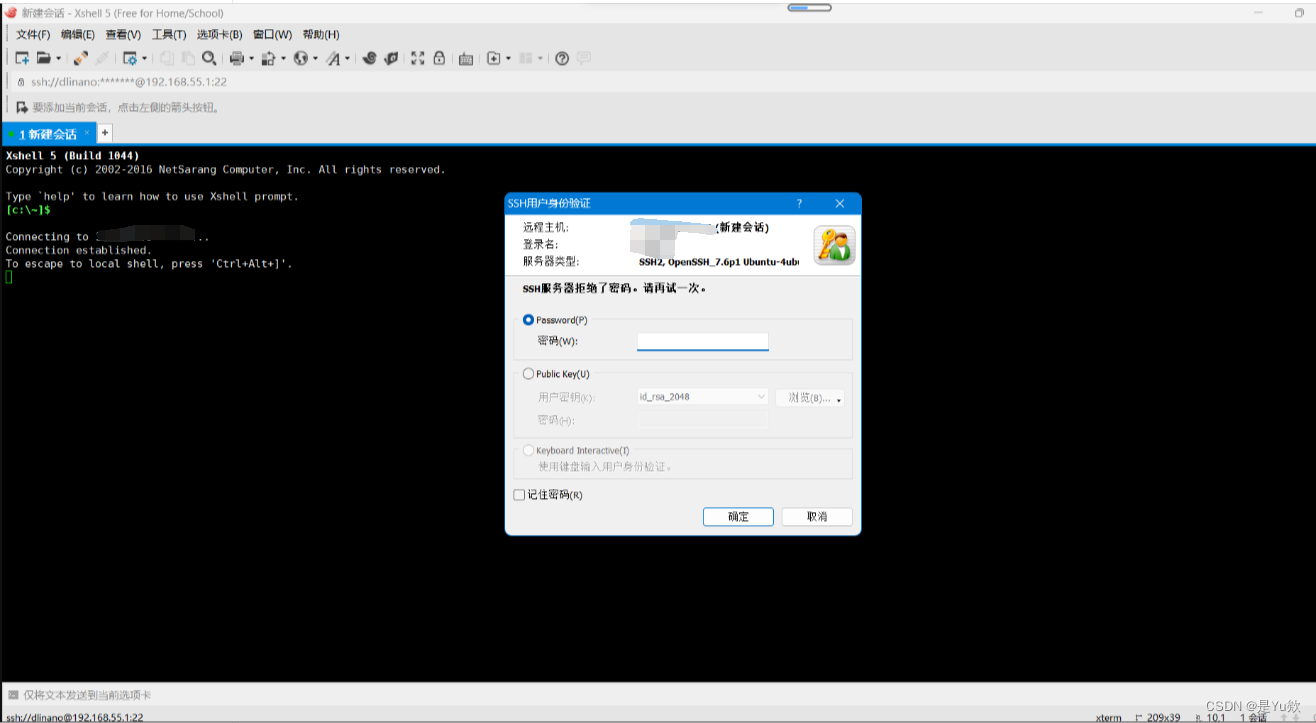
Task: Click the add current session arrow icon
Action: point(22,107)
